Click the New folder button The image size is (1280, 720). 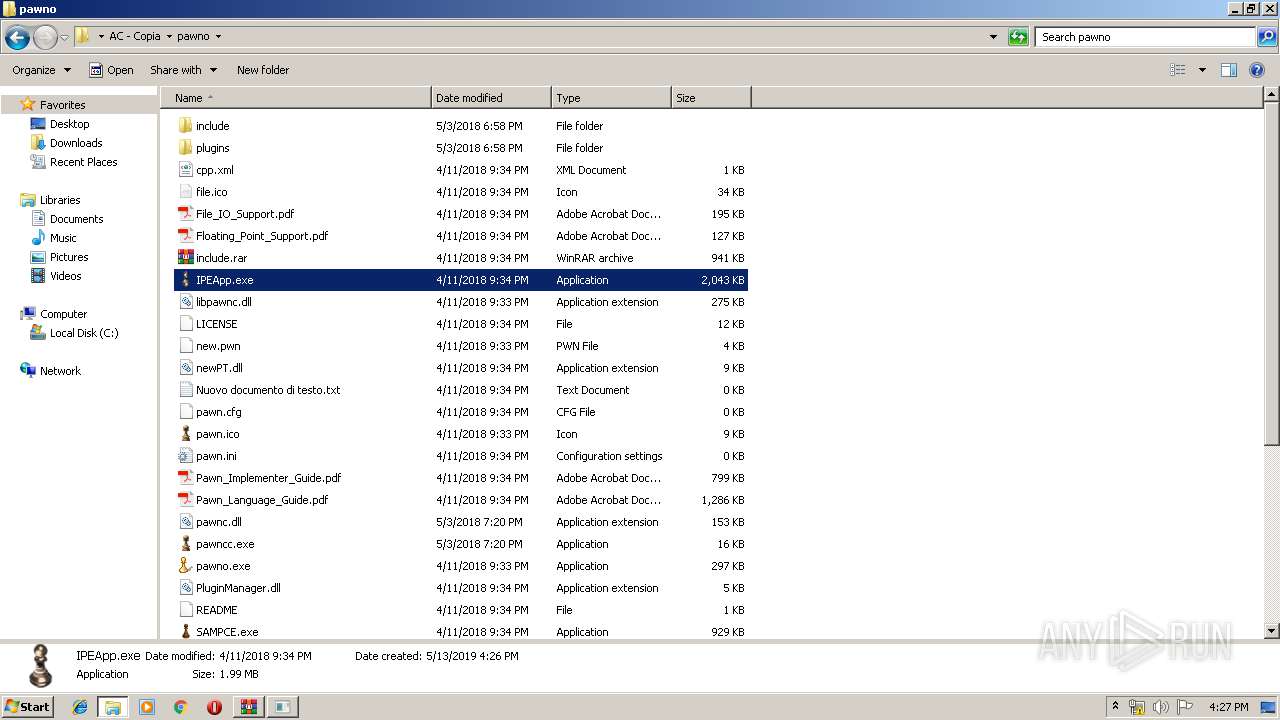263,70
